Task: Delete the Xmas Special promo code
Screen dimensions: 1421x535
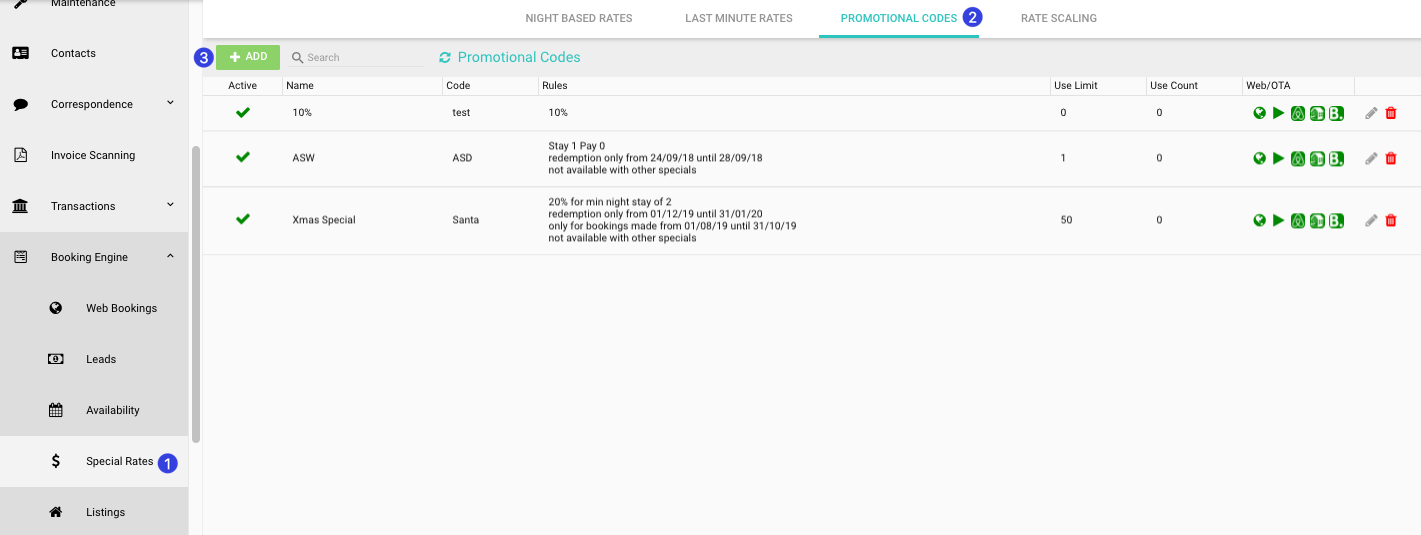Action: tap(1390, 220)
